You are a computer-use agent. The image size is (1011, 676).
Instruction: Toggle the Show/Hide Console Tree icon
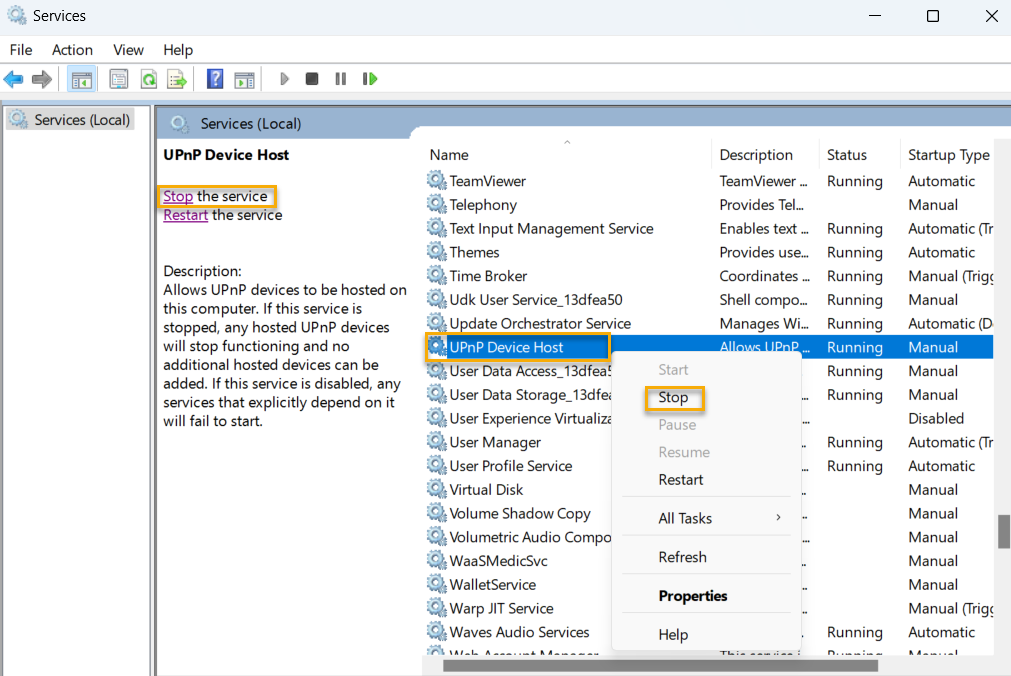point(81,78)
